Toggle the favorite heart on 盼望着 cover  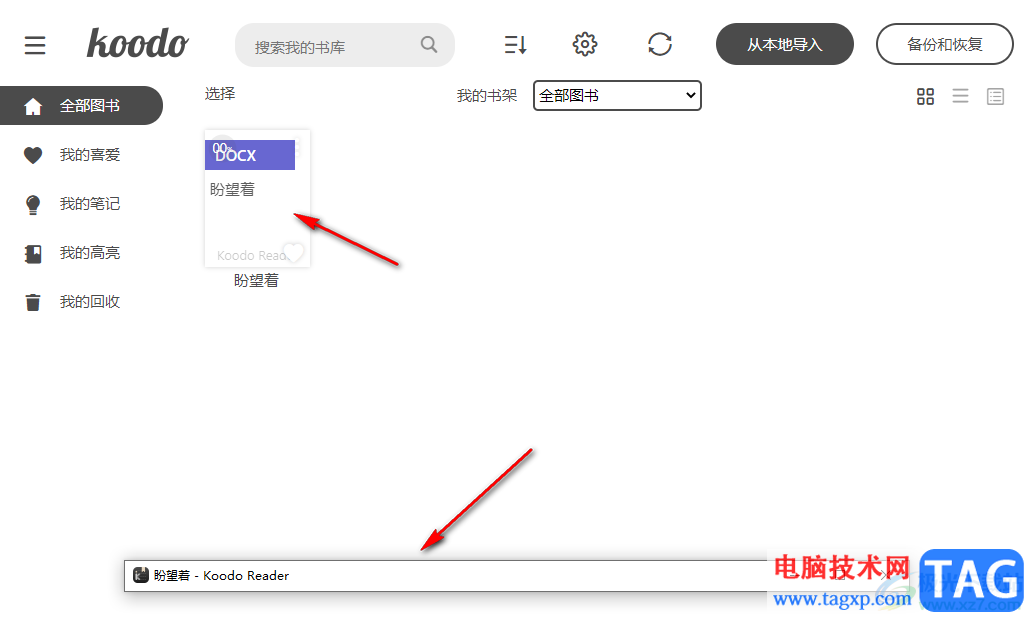(293, 252)
